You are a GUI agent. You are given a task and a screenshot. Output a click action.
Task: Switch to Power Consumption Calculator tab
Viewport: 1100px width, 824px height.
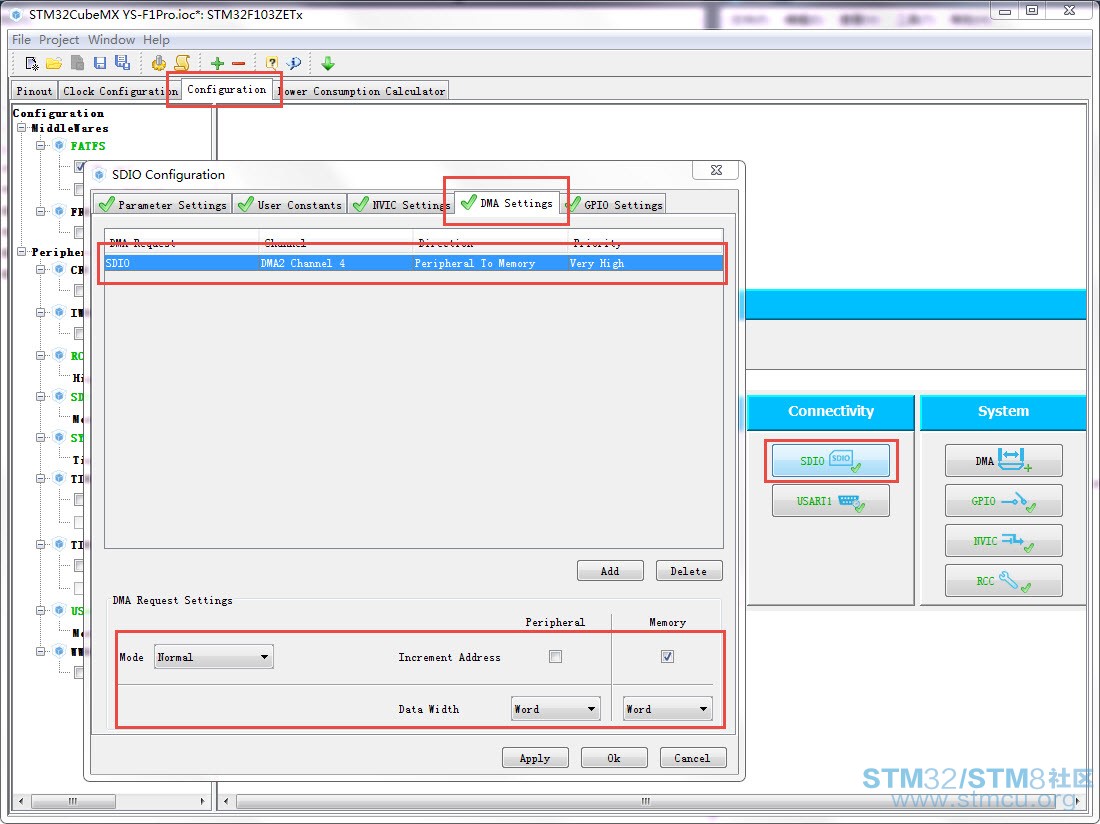tap(362, 91)
